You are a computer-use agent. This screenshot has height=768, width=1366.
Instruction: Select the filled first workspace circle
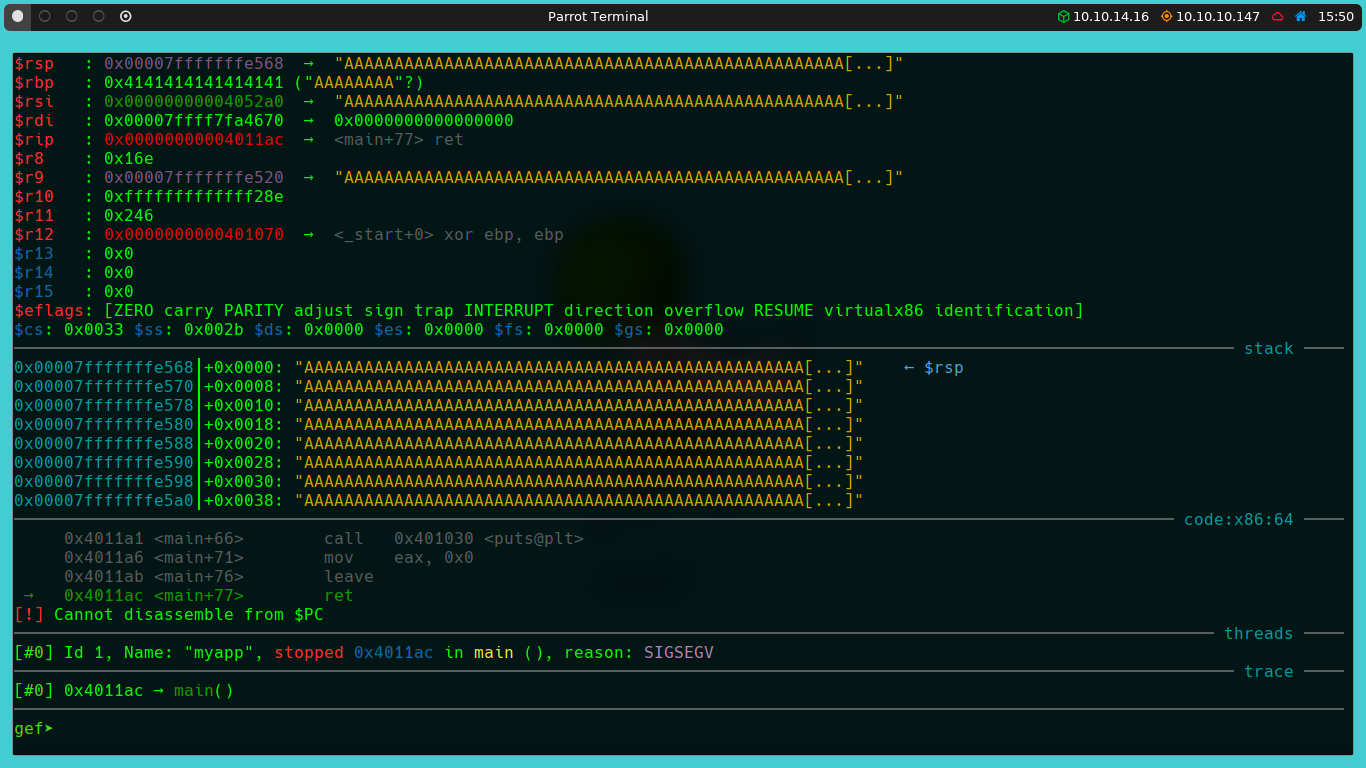click(x=17, y=16)
